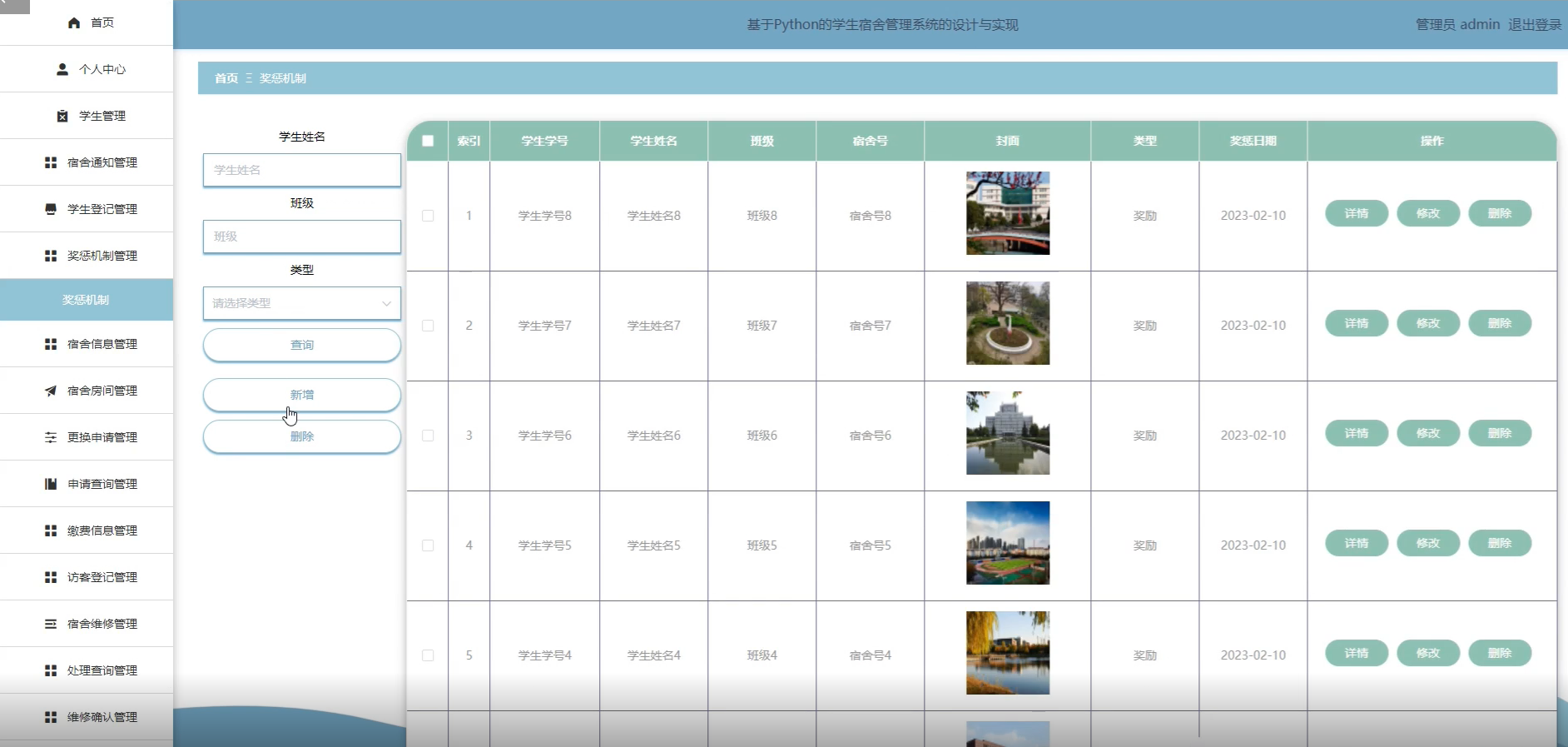The image size is (1568, 747).
Task: Click the 删除 button under 新增
Action: click(302, 436)
